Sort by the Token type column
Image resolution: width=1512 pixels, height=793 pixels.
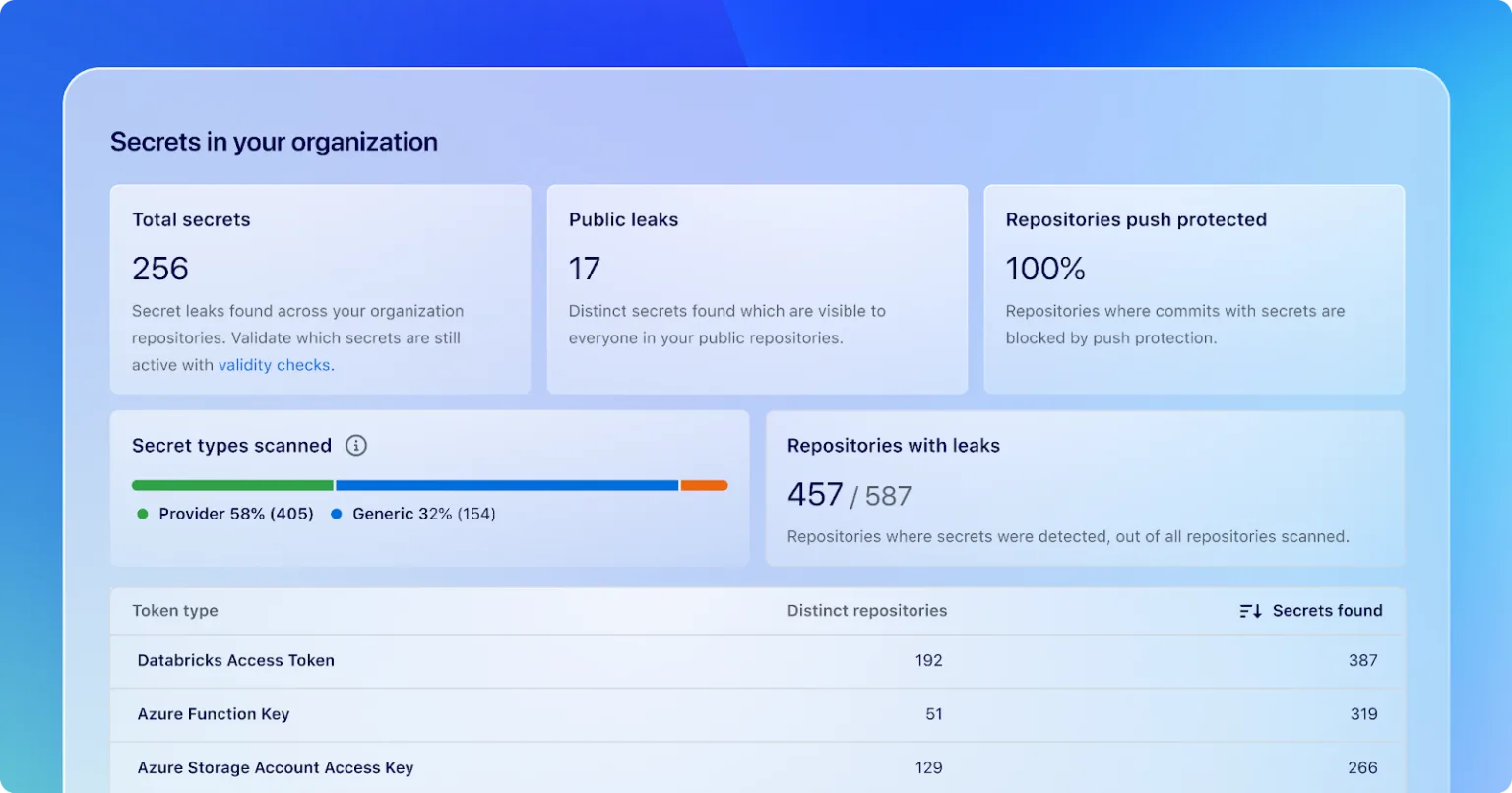[174, 610]
